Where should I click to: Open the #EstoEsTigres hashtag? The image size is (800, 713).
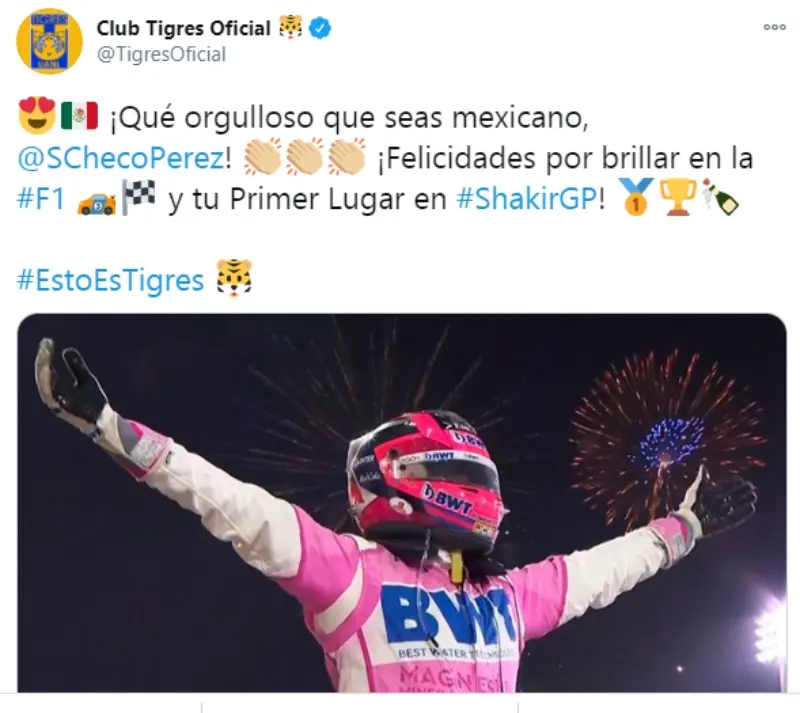coord(111,280)
